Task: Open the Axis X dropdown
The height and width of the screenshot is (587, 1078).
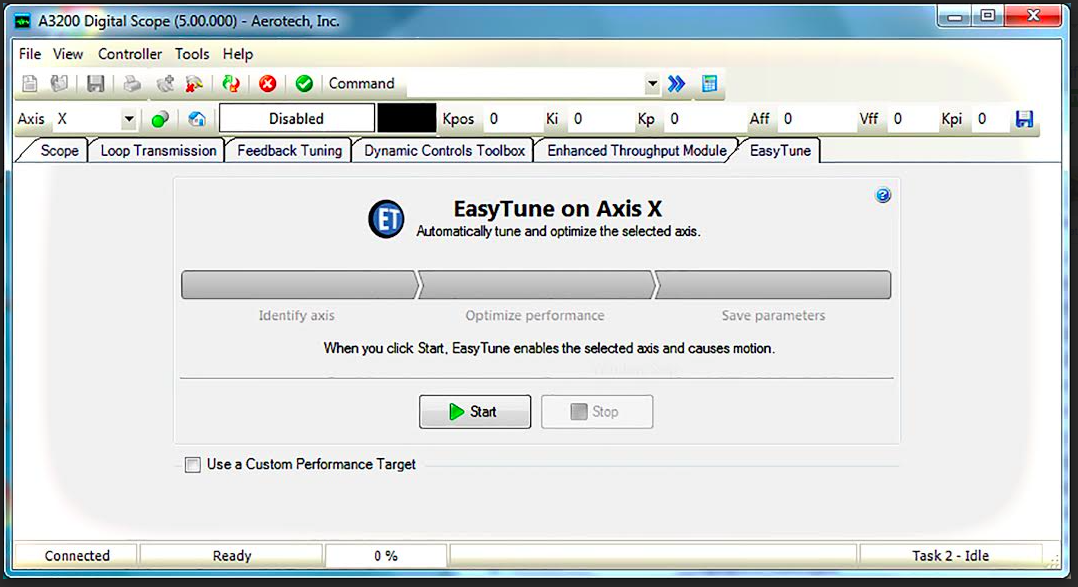Action: pos(128,119)
